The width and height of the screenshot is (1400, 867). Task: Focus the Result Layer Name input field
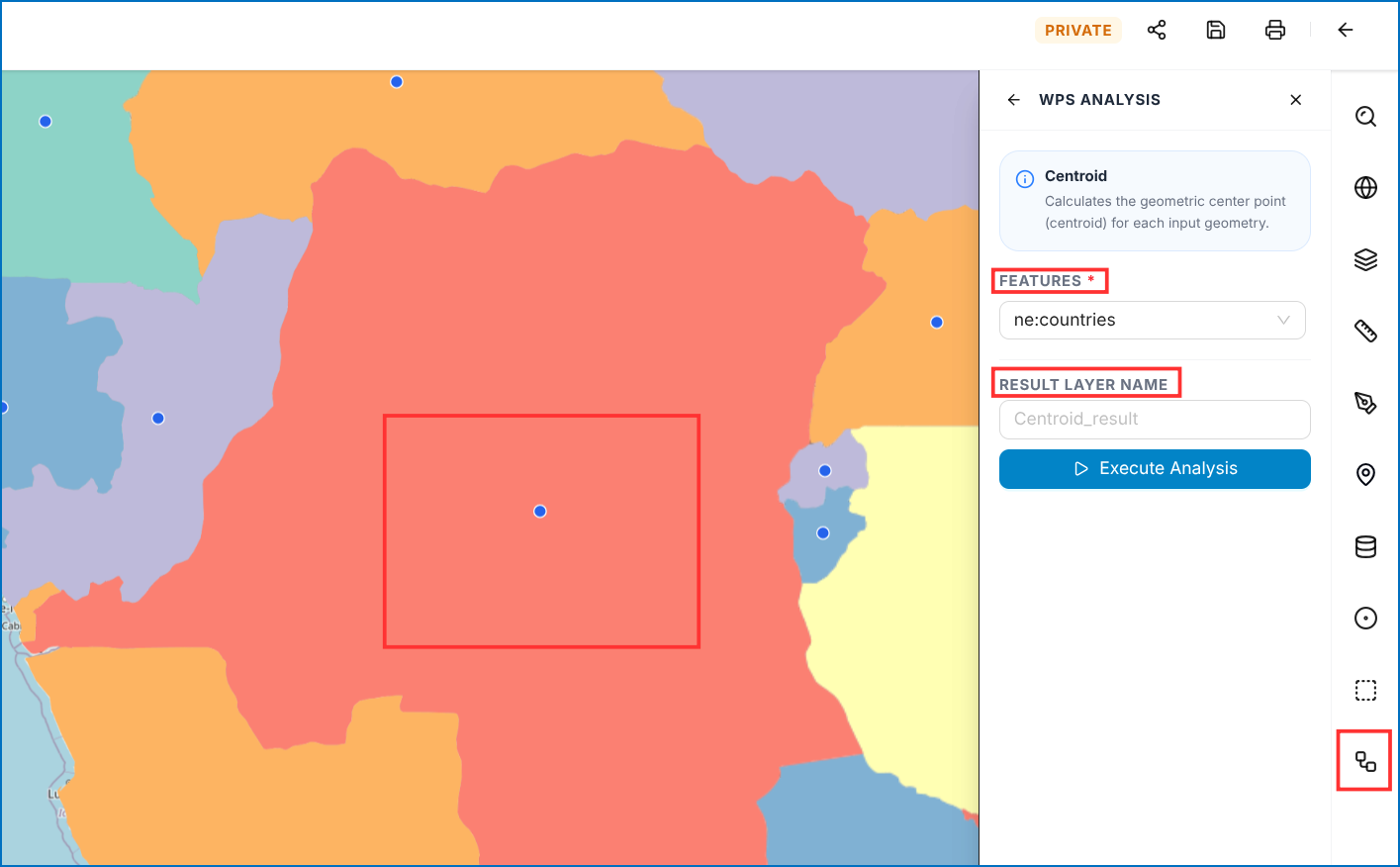point(1155,420)
